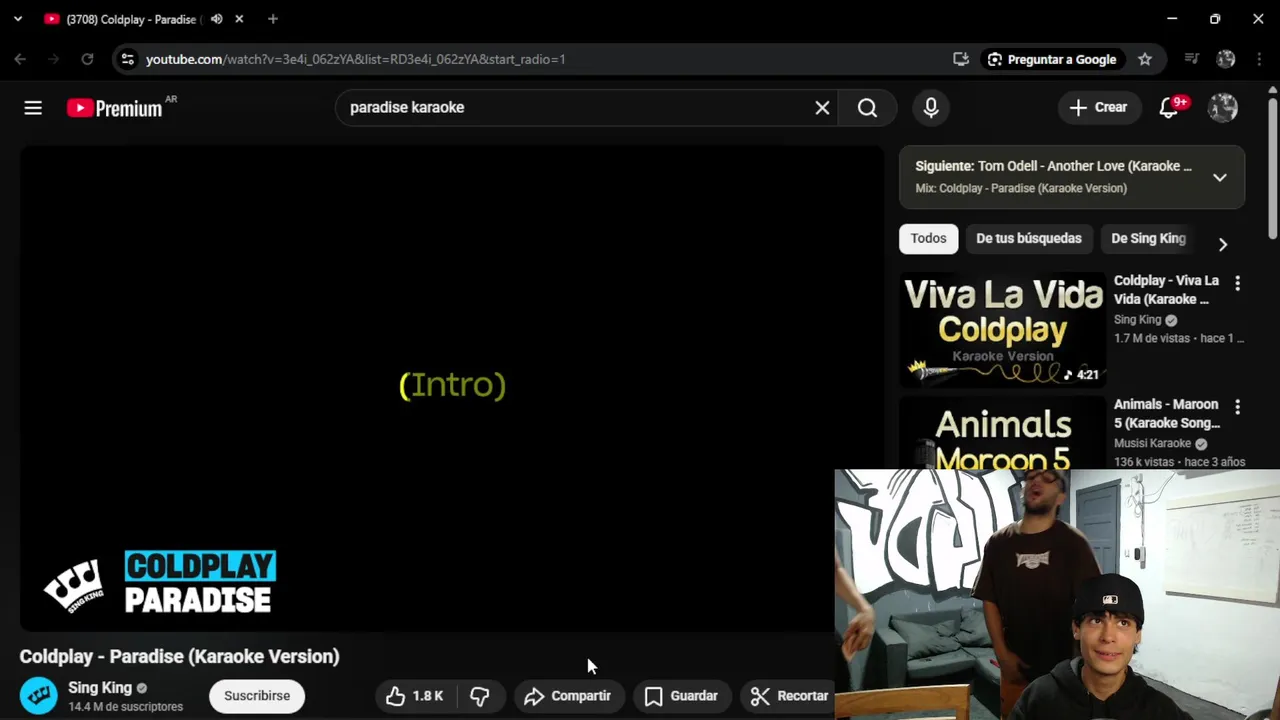Open the notifications bell
1280x720 pixels.
[1169, 108]
